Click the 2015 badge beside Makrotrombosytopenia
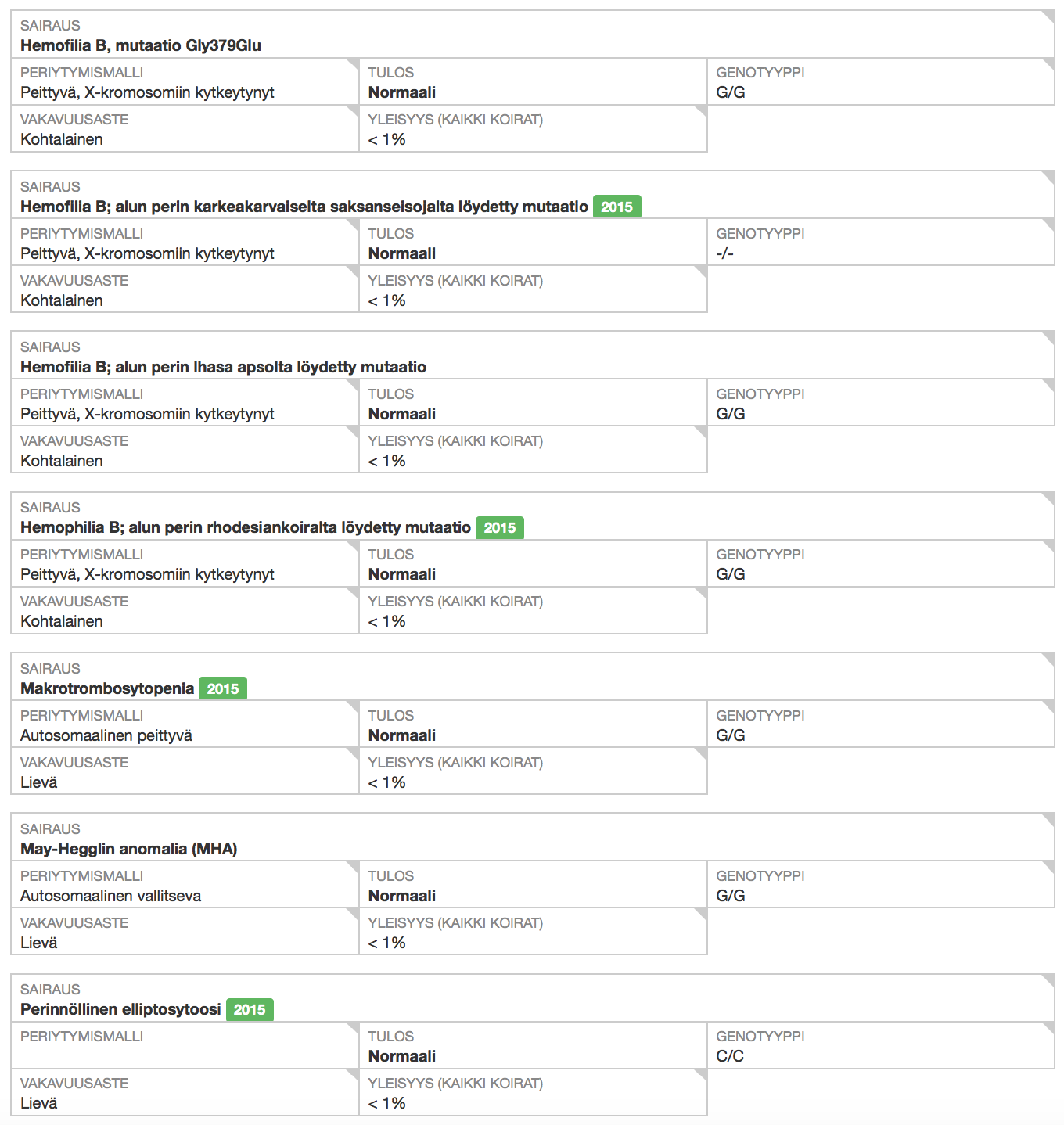This screenshot has height=1125, width=1064. pos(223,688)
